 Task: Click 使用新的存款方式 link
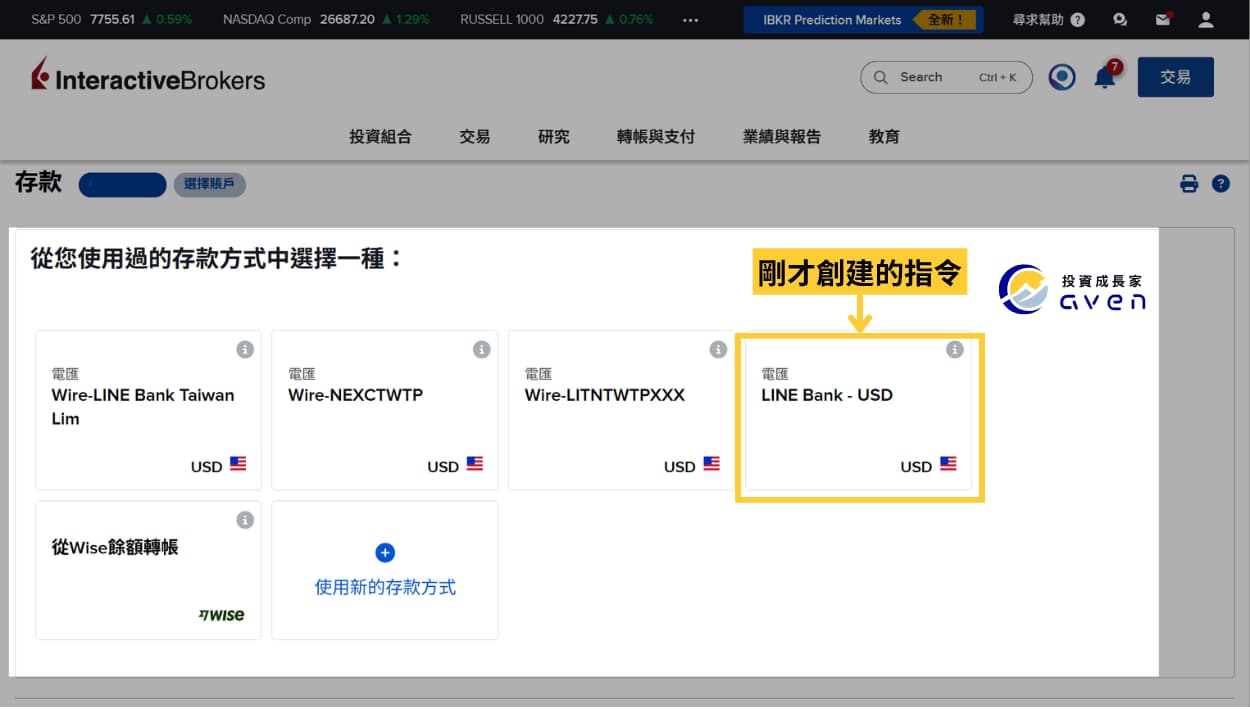tap(385, 587)
